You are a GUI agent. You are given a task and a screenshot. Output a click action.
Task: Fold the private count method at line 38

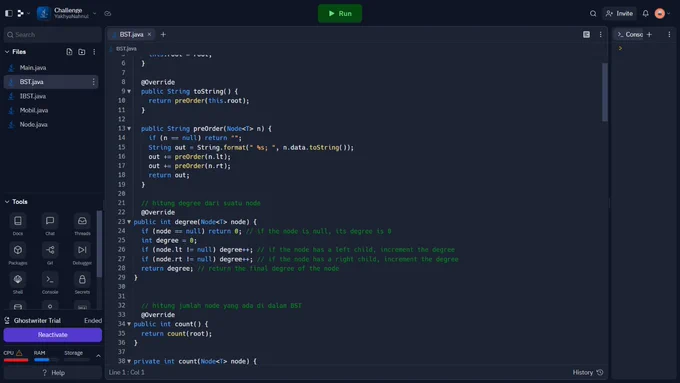tap(129, 361)
